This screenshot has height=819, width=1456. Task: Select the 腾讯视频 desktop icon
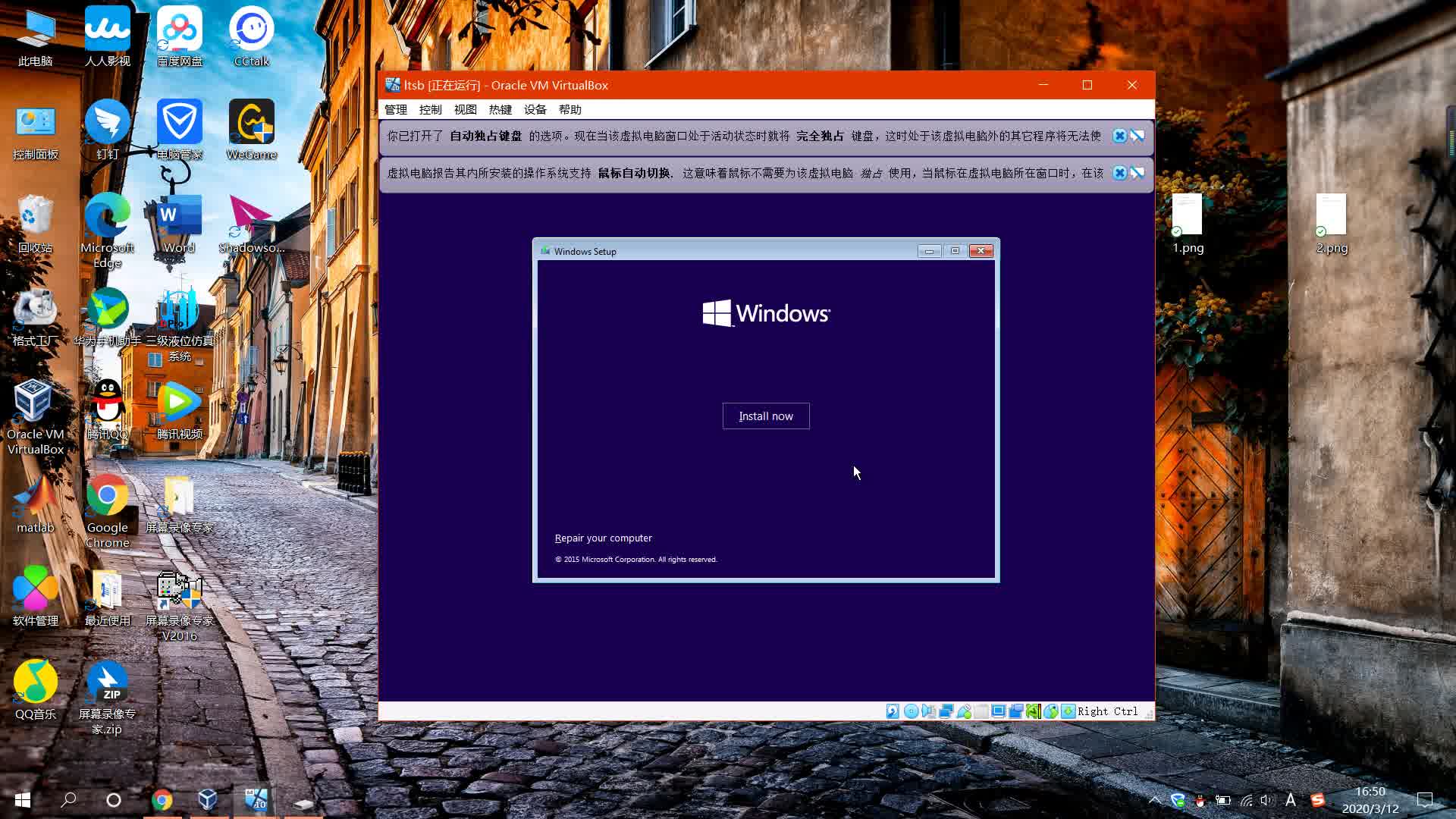[x=180, y=410]
